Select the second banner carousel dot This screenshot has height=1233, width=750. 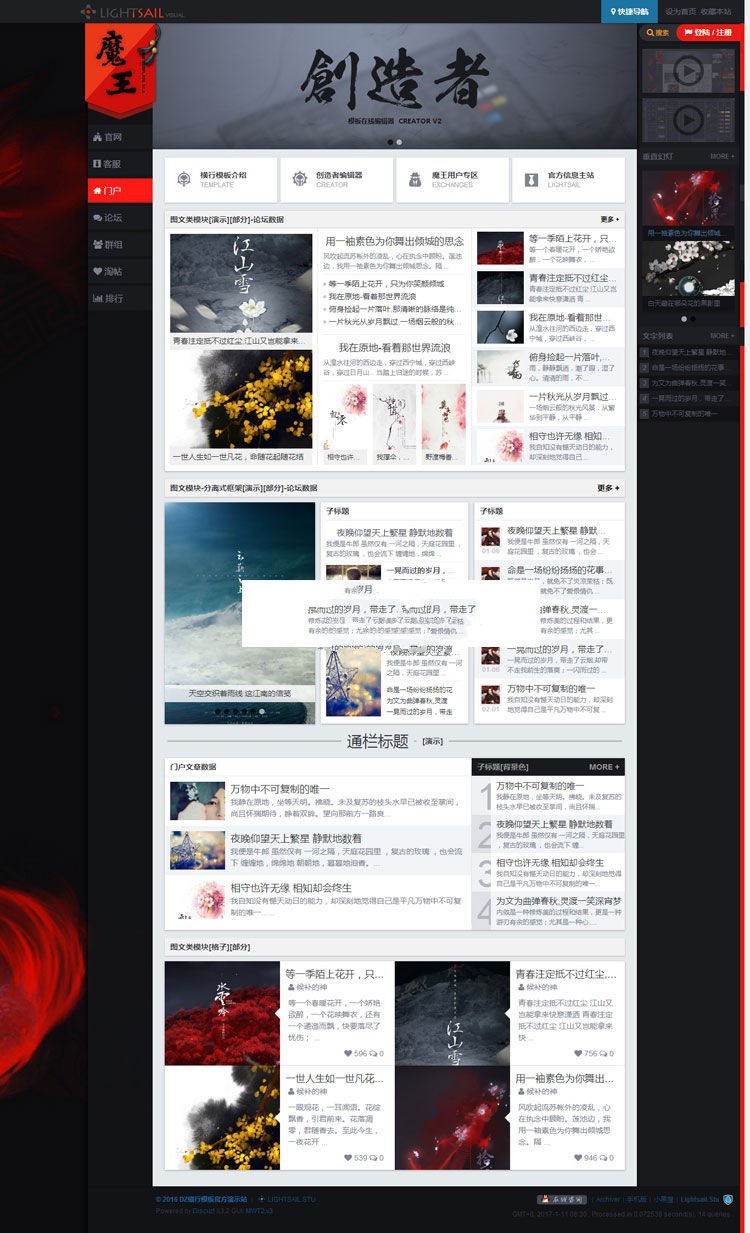pyautogui.click(x=399, y=142)
